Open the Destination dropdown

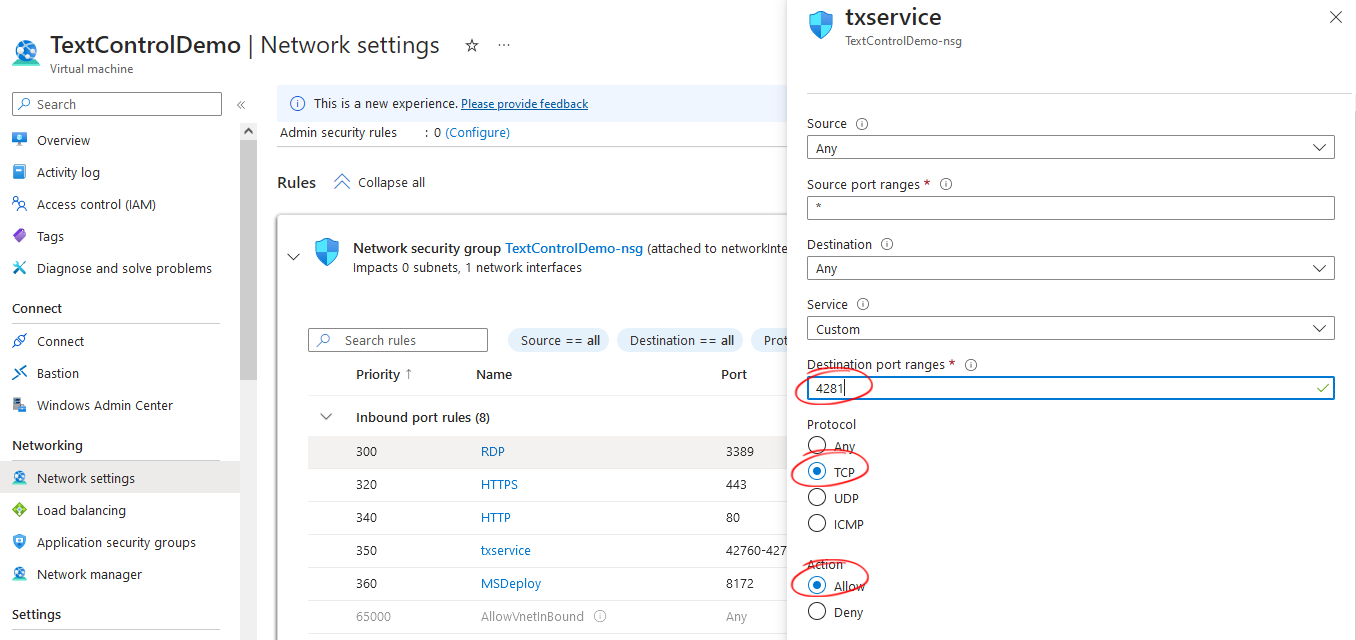pyautogui.click(x=1070, y=268)
